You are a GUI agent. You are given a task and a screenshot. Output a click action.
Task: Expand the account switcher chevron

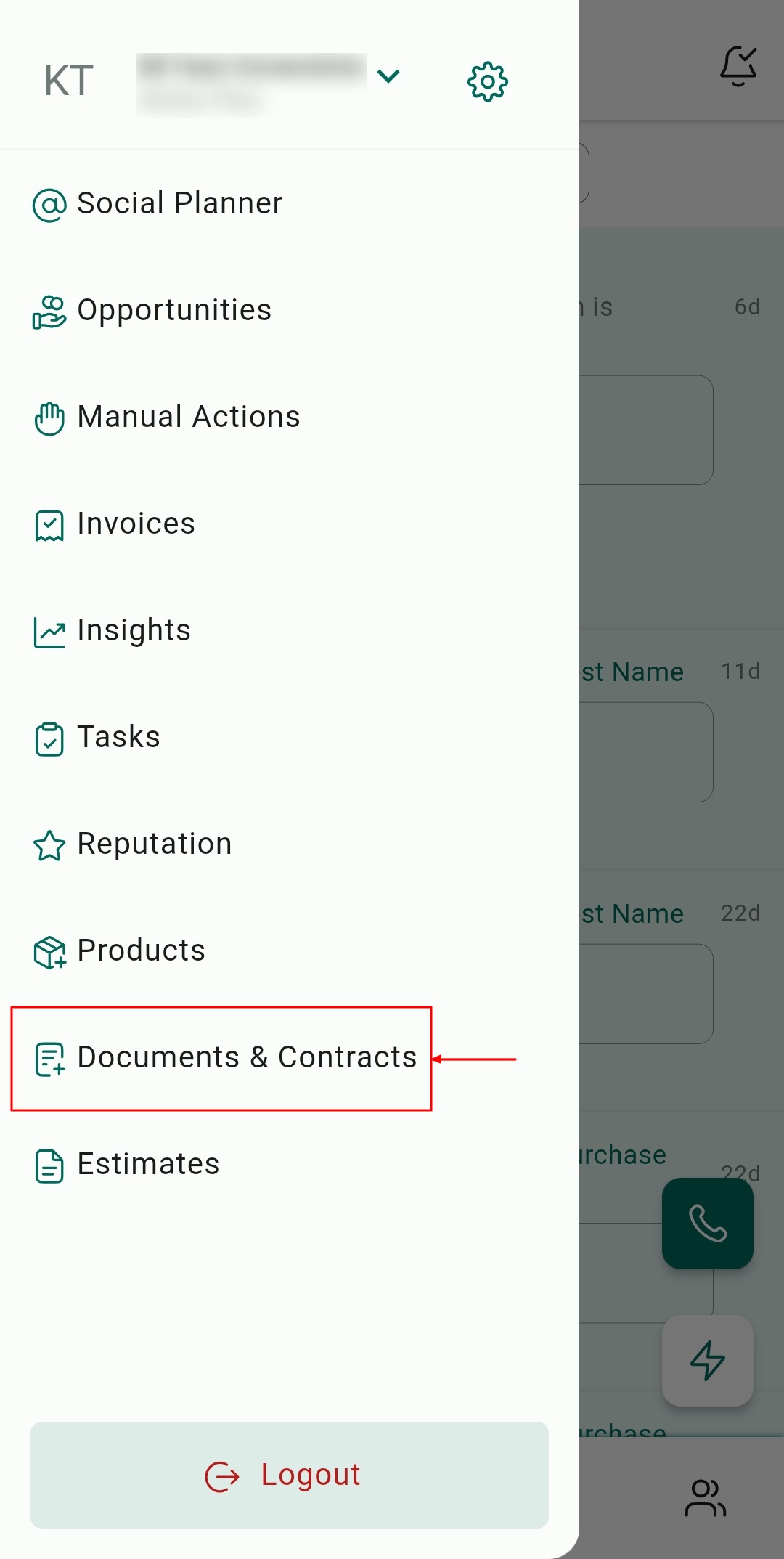pos(388,76)
